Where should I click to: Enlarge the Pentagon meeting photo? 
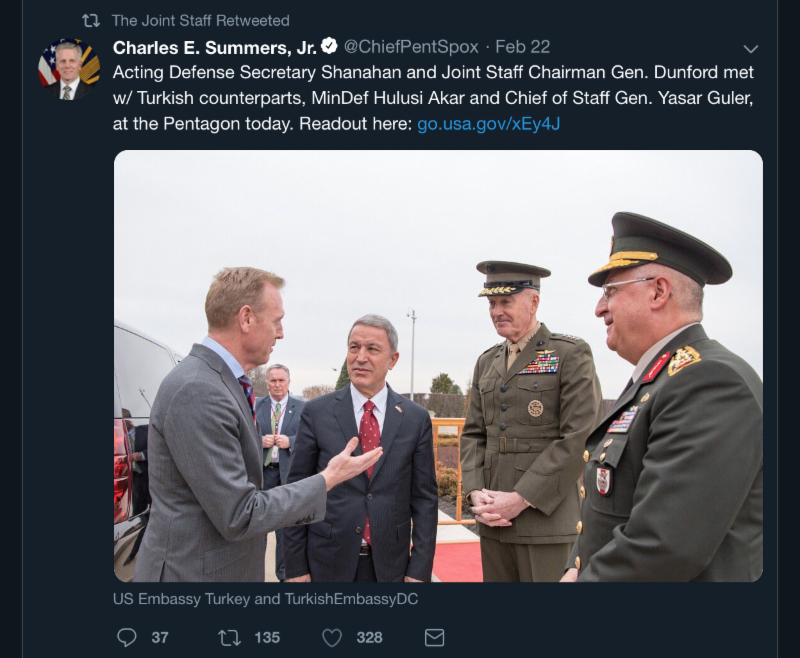(x=438, y=366)
